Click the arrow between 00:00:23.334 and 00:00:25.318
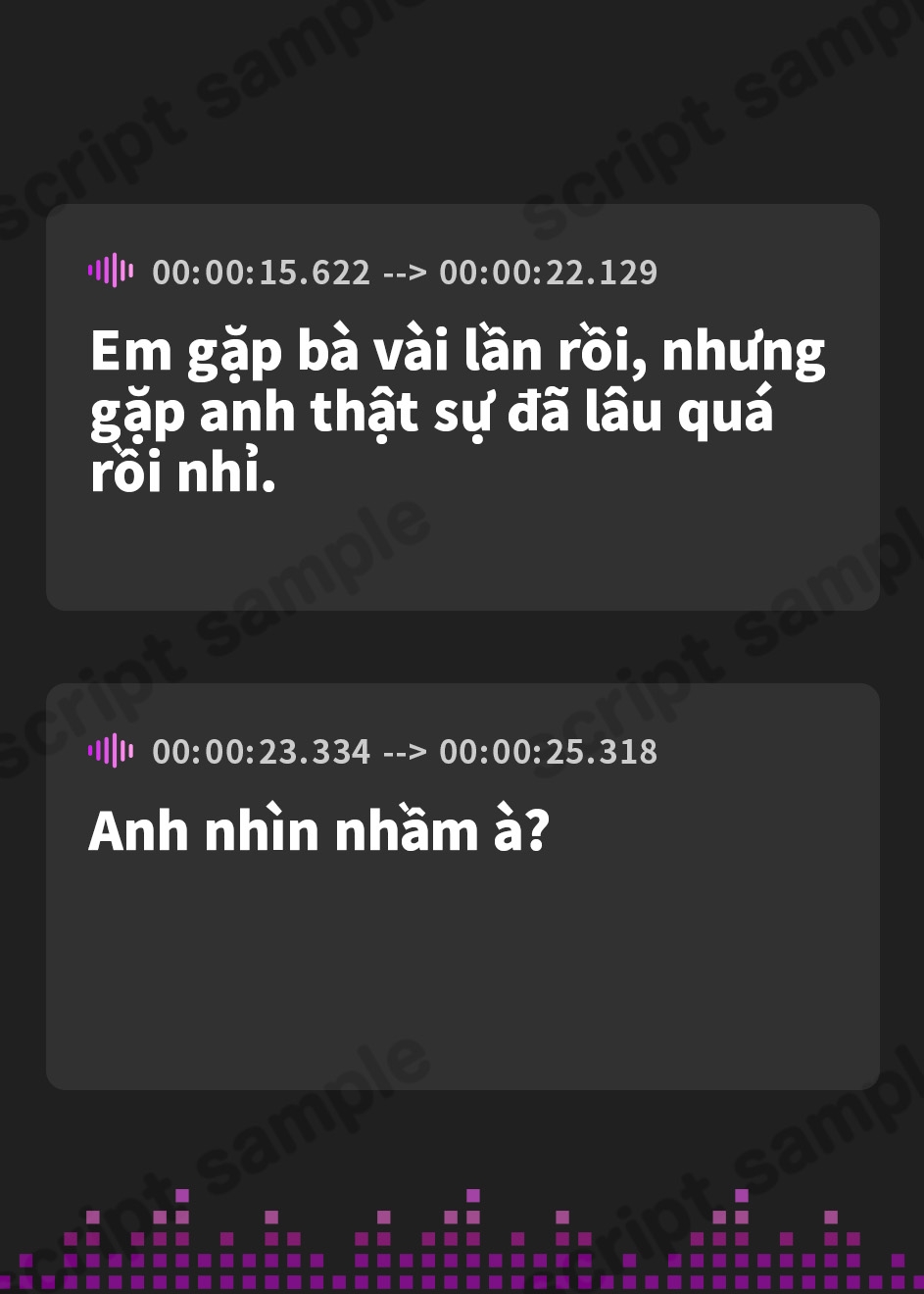This screenshot has width=924, height=1294. (x=405, y=753)
